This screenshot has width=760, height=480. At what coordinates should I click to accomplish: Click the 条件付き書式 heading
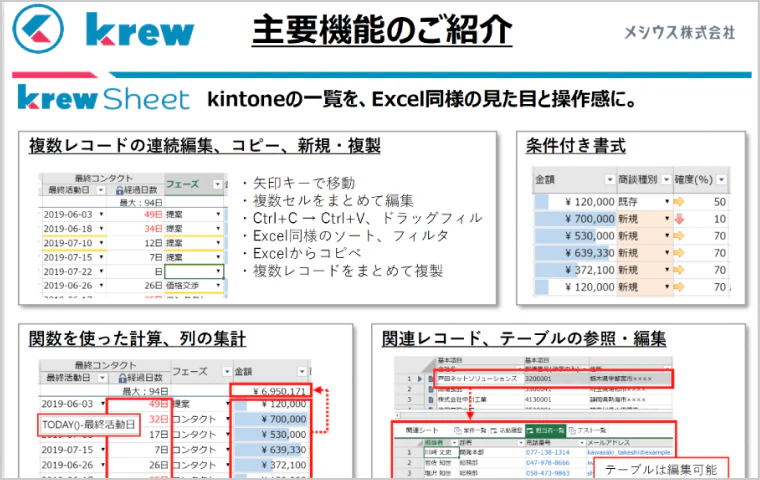(x=576, y=145)
